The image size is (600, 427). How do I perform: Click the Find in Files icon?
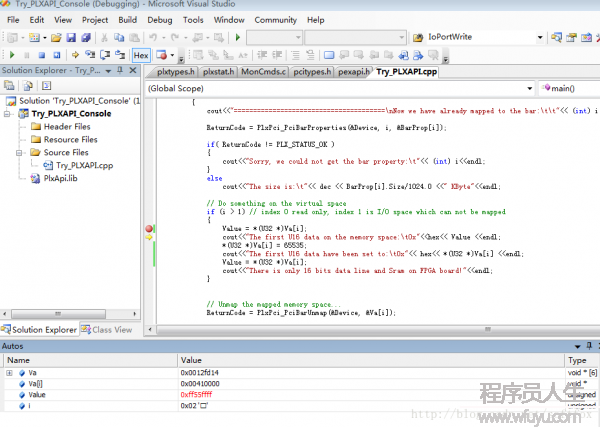(x=418, y=37)
